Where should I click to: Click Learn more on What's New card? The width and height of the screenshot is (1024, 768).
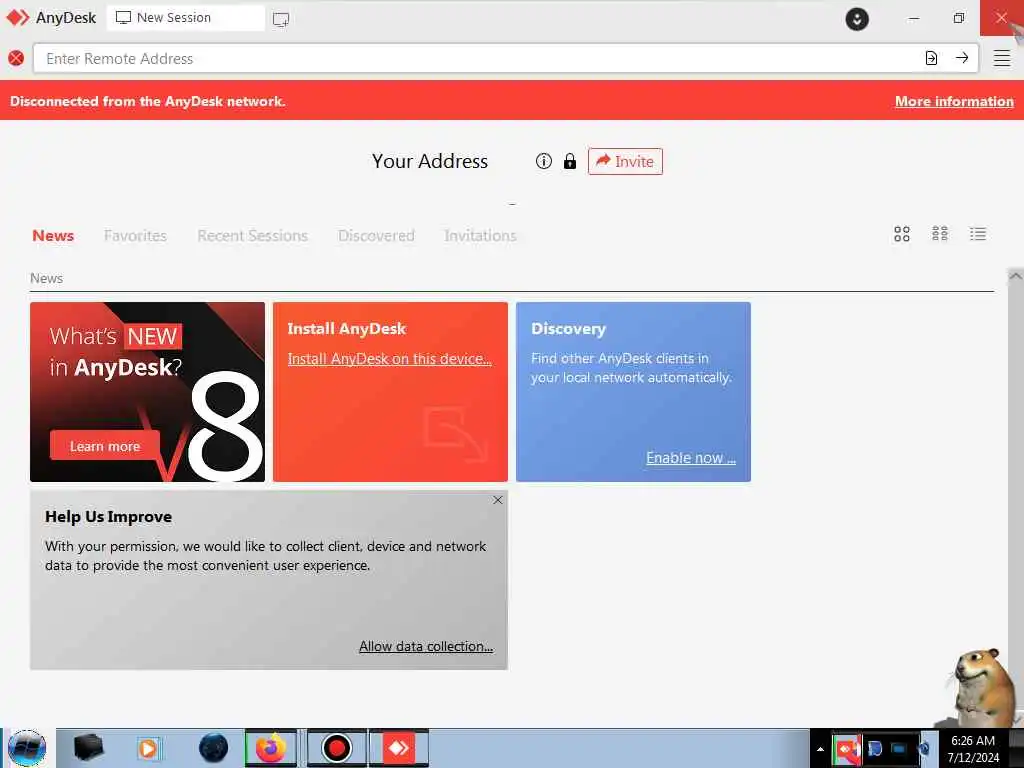pos(104,446)
